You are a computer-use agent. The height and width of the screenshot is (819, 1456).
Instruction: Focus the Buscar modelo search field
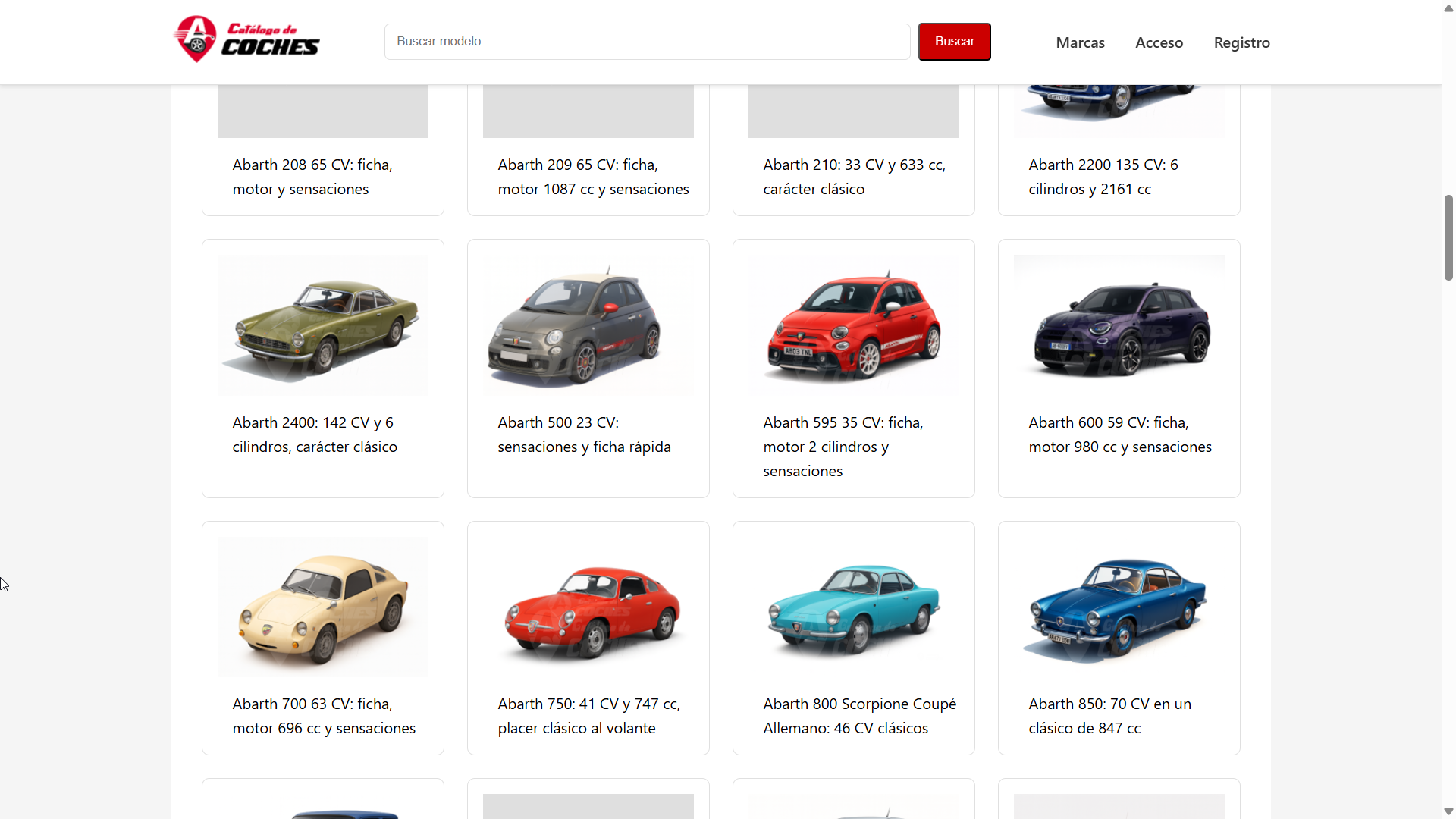coord(647,42)
